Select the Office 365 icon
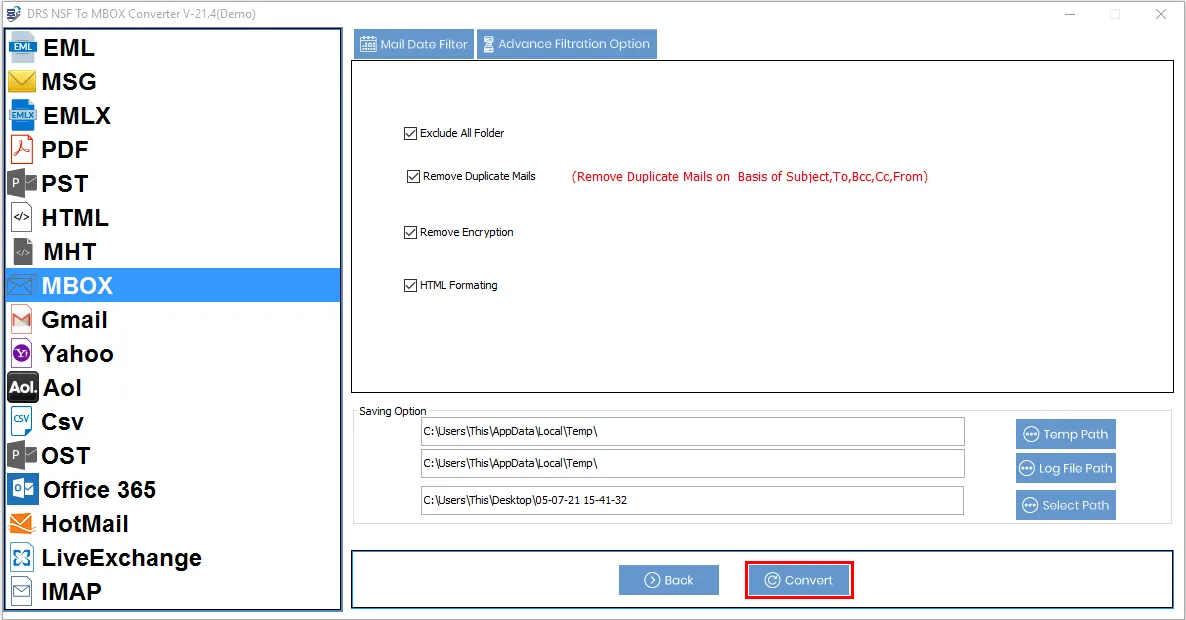The image size is (1186, 620). (x=23, y=489)
